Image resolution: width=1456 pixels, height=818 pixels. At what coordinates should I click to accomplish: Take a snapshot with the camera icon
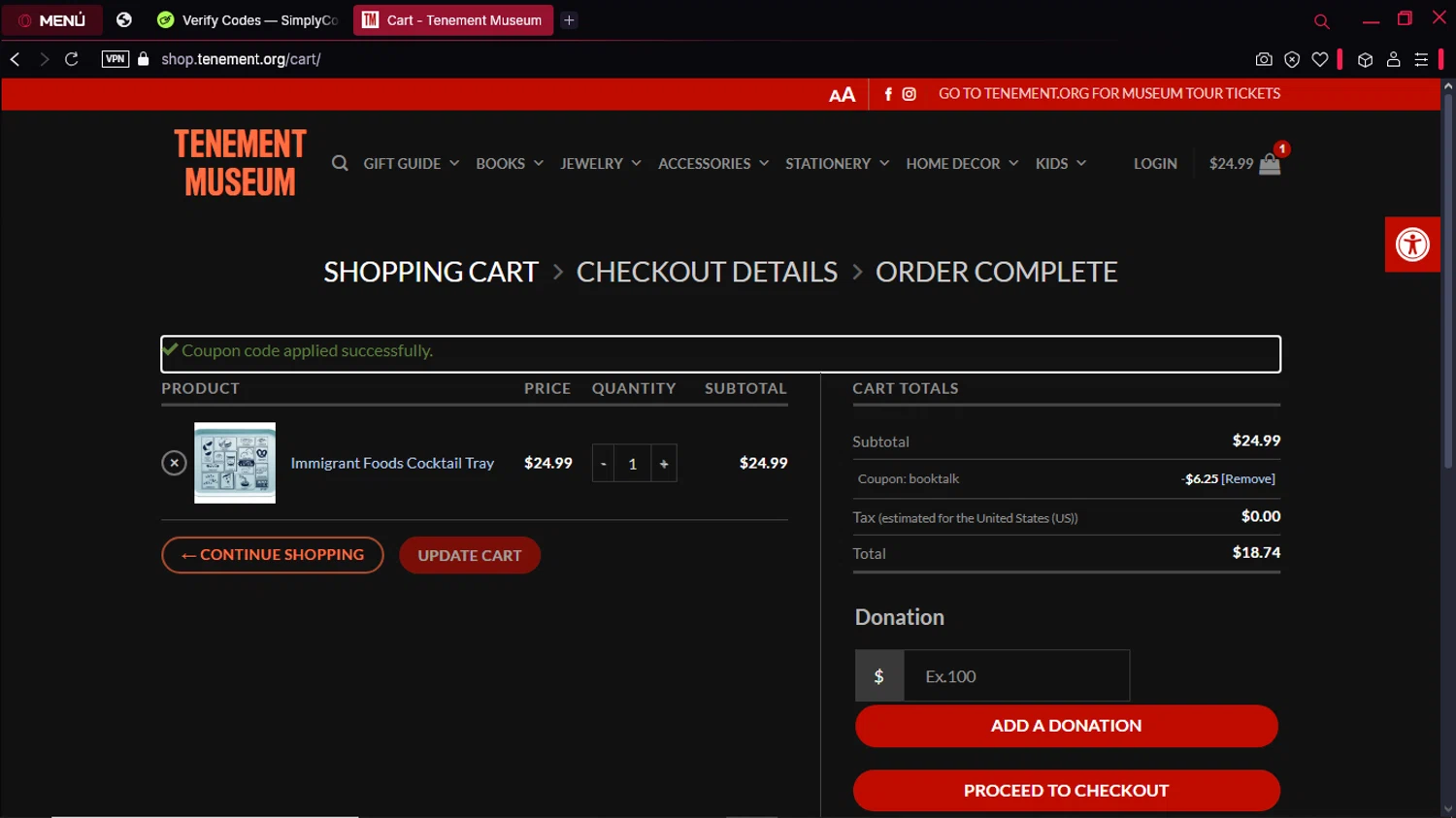point(1264,59)
